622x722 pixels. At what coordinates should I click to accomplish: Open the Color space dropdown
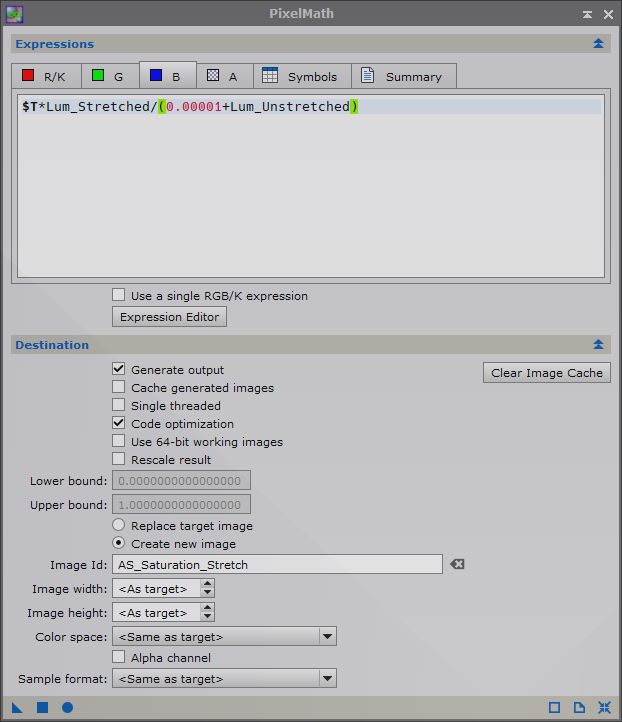point(225,637)
